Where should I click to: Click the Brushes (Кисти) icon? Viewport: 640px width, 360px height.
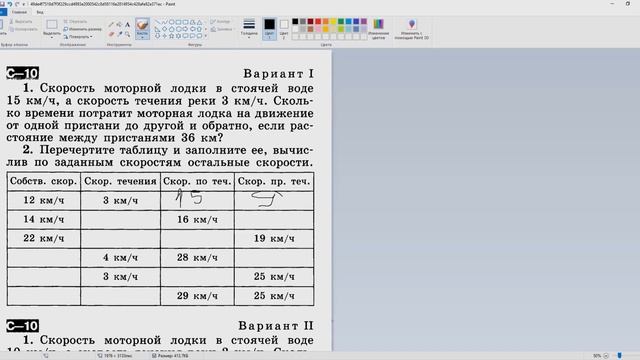point(142,24)
